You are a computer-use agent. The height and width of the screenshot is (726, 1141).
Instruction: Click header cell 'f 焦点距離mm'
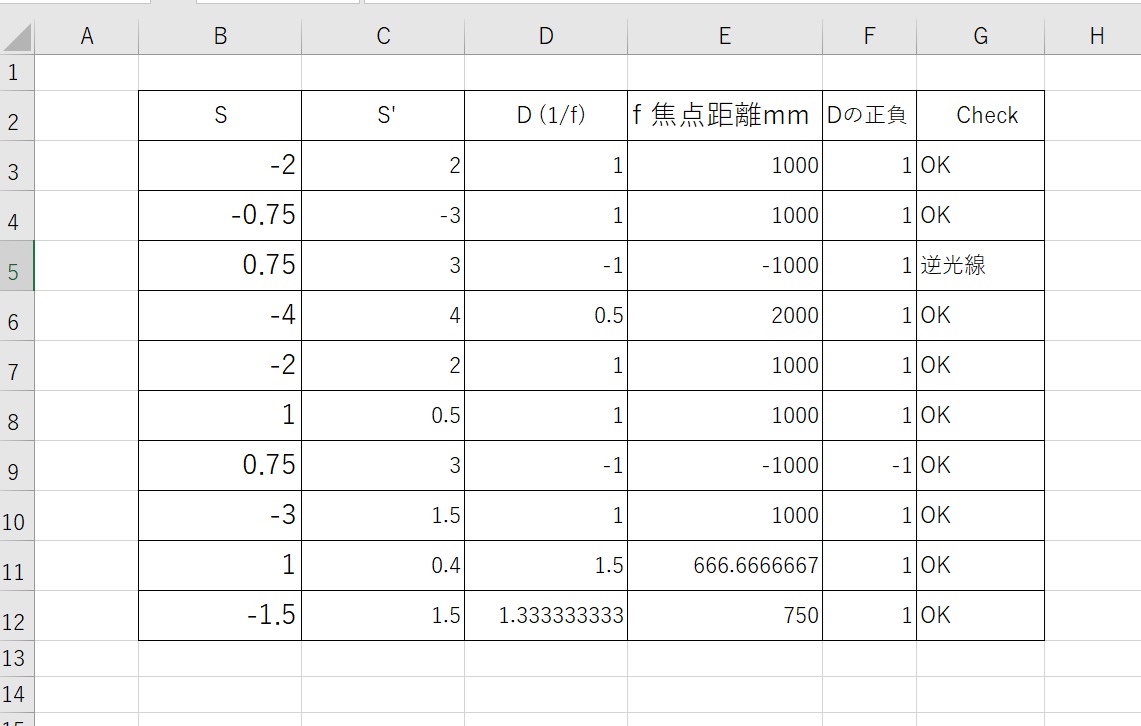coord(725,116)
